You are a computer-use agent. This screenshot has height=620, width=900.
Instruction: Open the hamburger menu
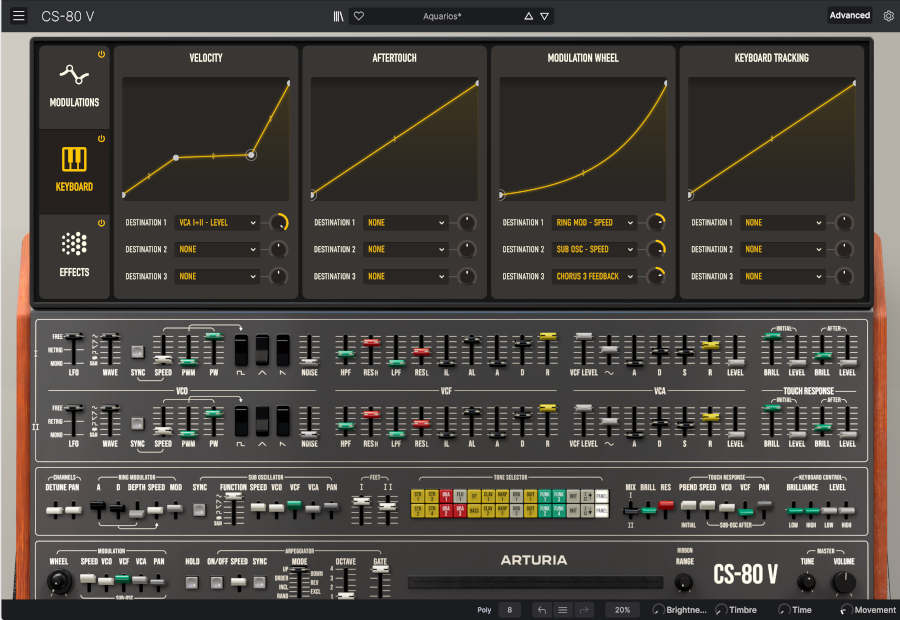coord(18,15)
